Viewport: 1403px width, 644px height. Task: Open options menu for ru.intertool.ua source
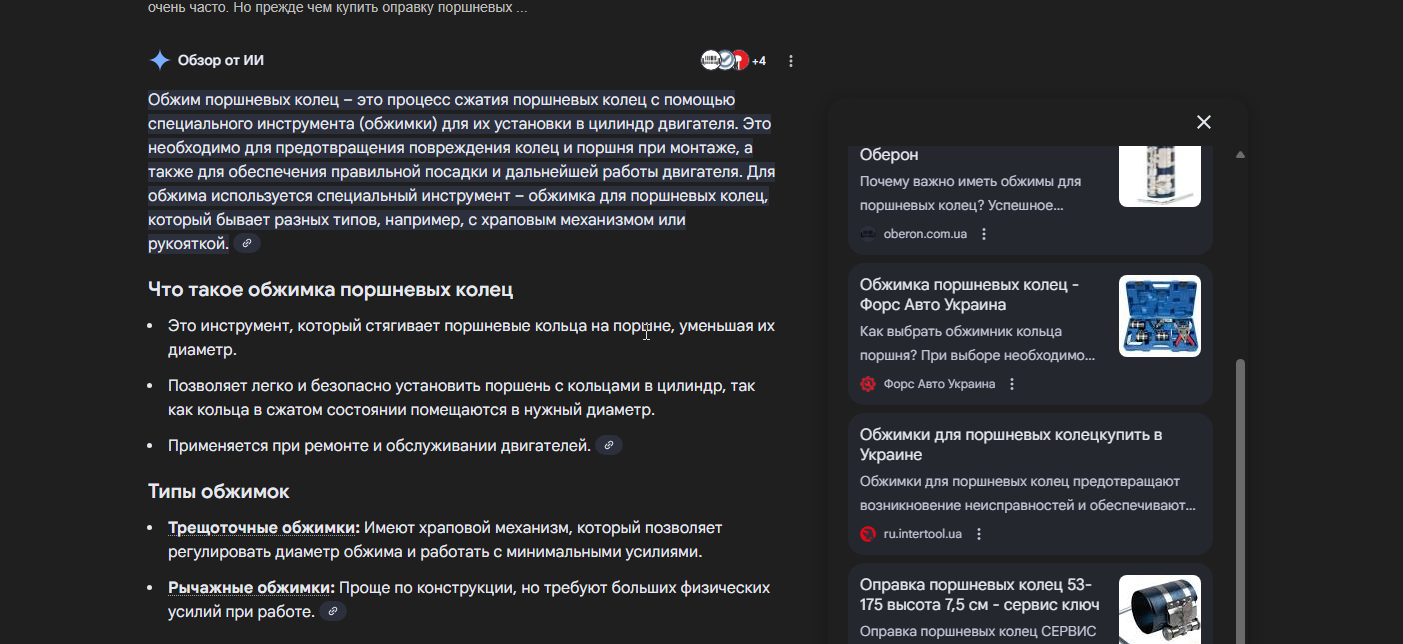[x=979, y=534]
